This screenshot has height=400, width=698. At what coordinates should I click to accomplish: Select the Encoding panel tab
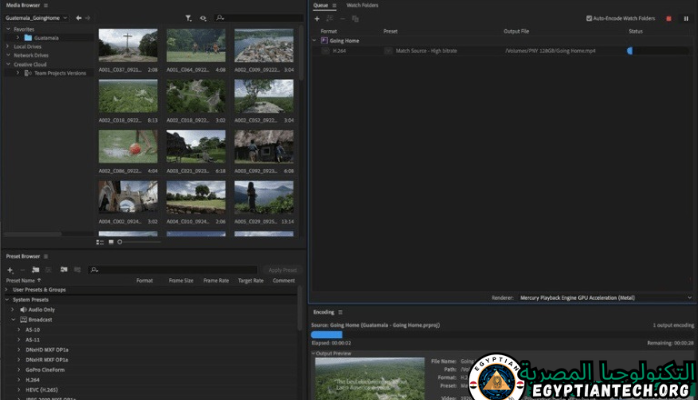coord(324,312)
